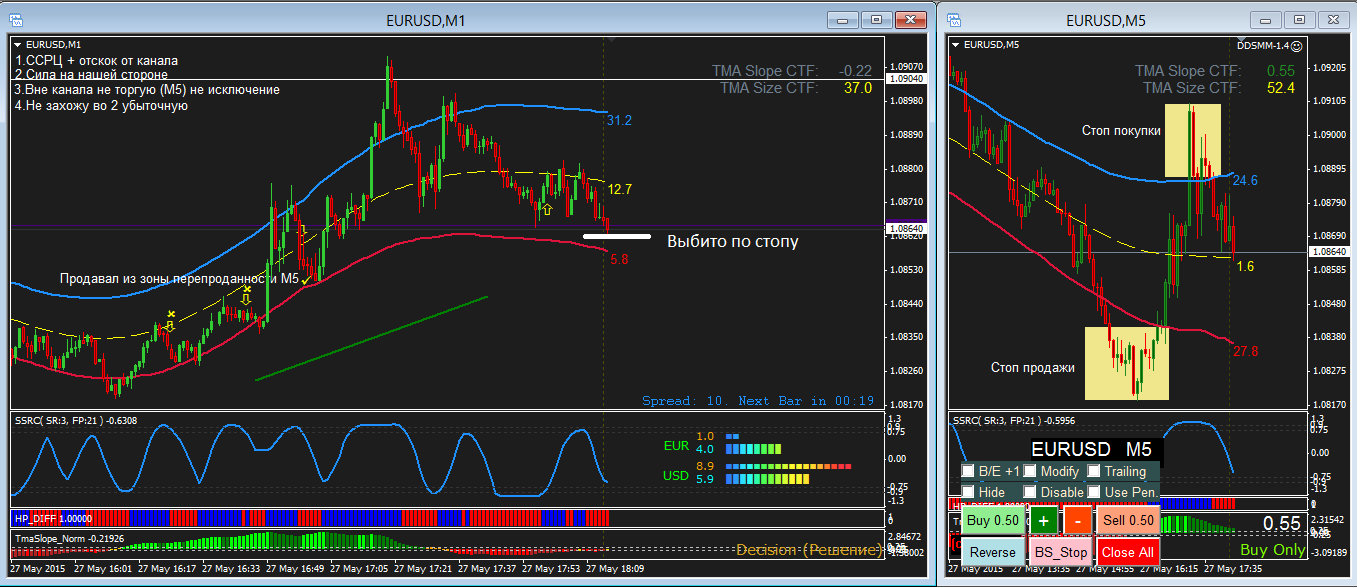This screenshot has width=1357, height=587.
Task: Select the green trend line on M1 chart
Action: [371, 338]
